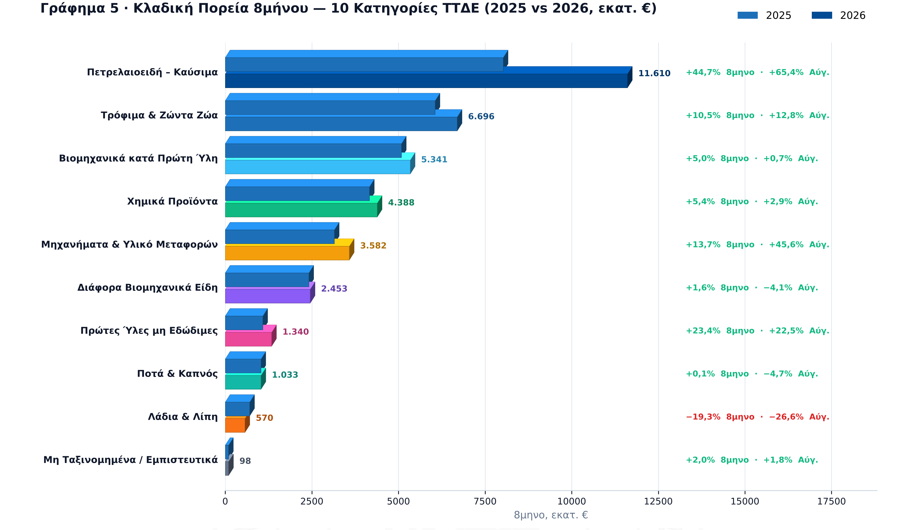Click the chart title Γράφημα 5
The image size is (910, 530).
point(348,9)
